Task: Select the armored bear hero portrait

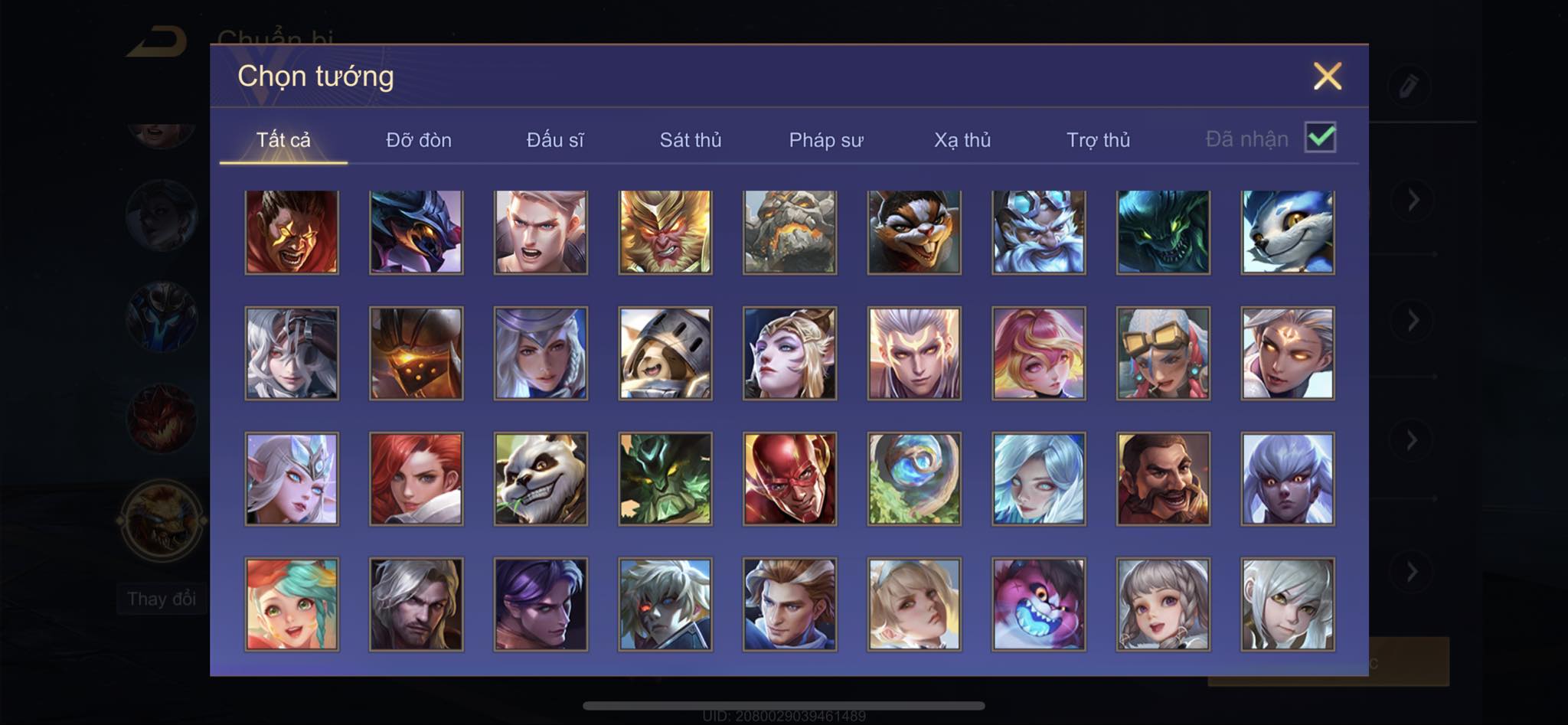Action: tap(665, 353)
